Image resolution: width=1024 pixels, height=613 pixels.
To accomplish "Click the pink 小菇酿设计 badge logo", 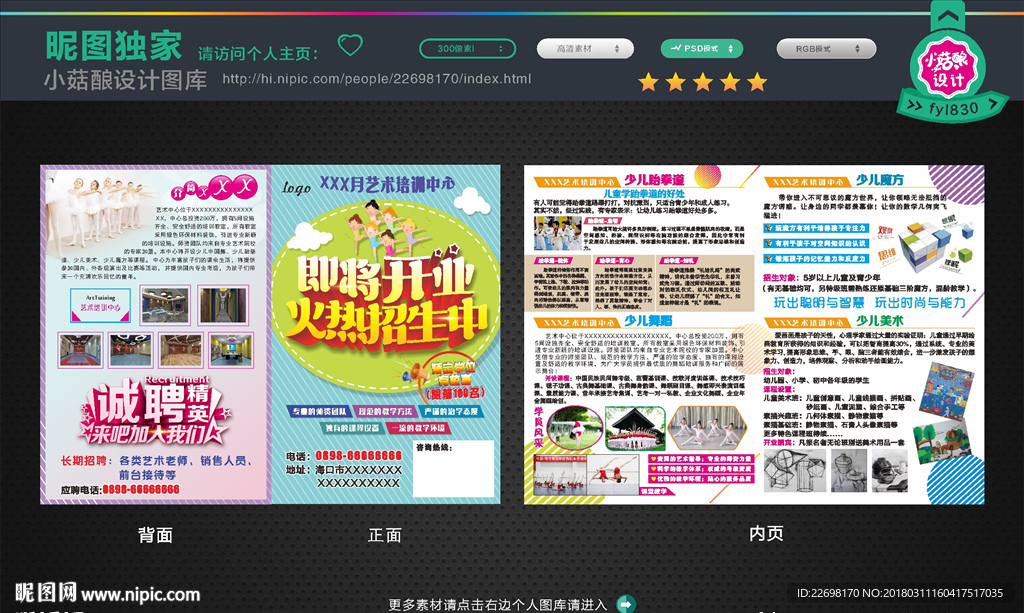I will 947,69.
